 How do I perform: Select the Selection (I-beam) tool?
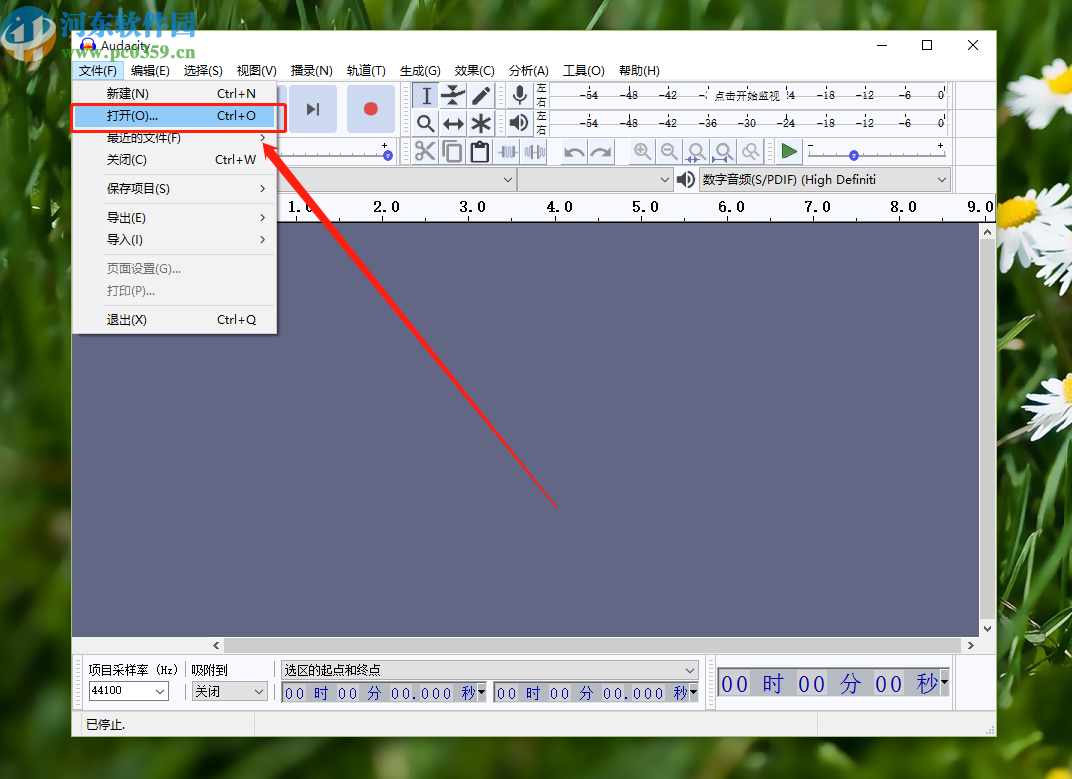[x=426, y=96]
